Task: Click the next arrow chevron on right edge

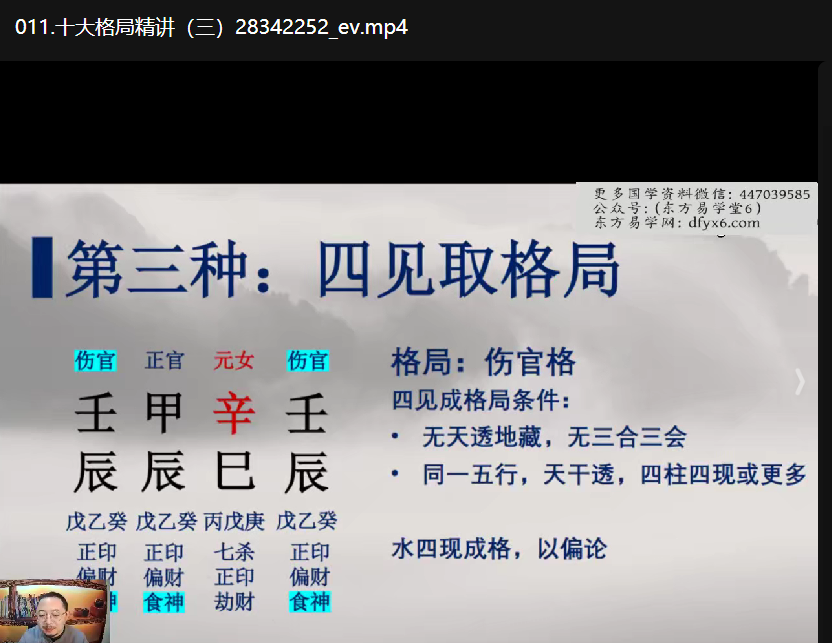Action: pos(799,381)
